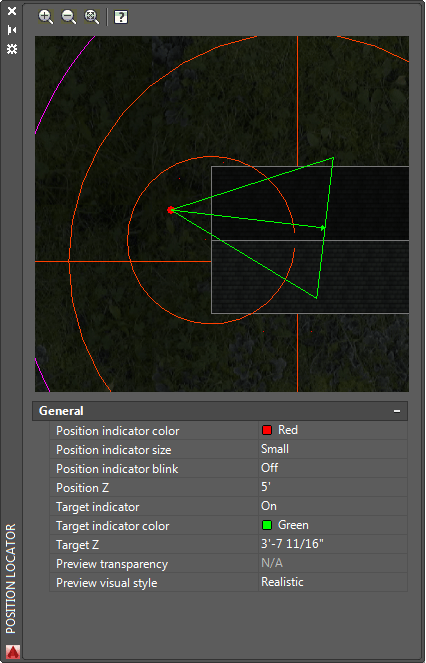Collapse the General section
The height and width of the screenshot is (663, 426).
[397, 411]
